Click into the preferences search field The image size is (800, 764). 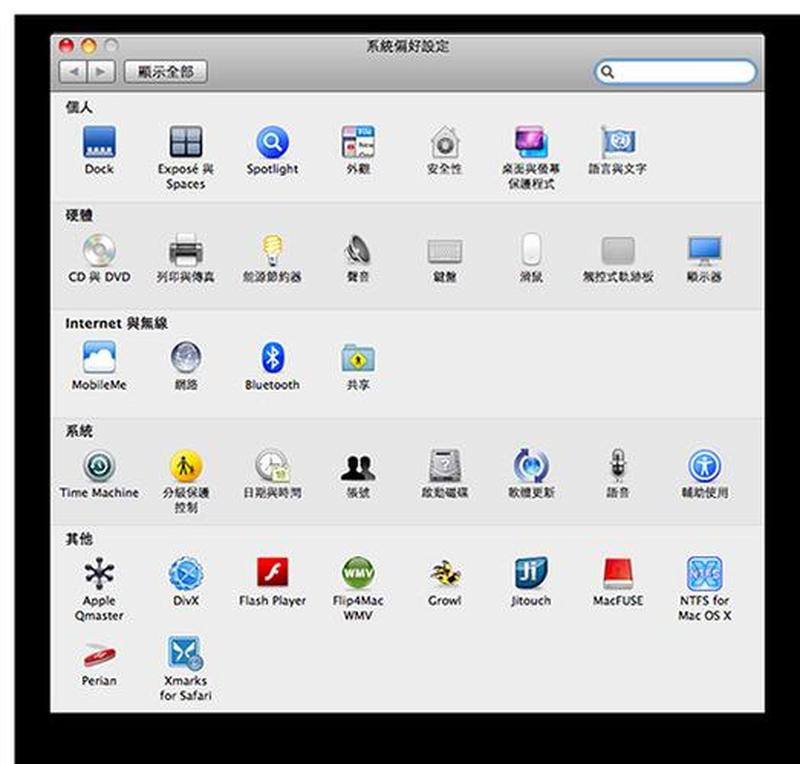[676, 72]
